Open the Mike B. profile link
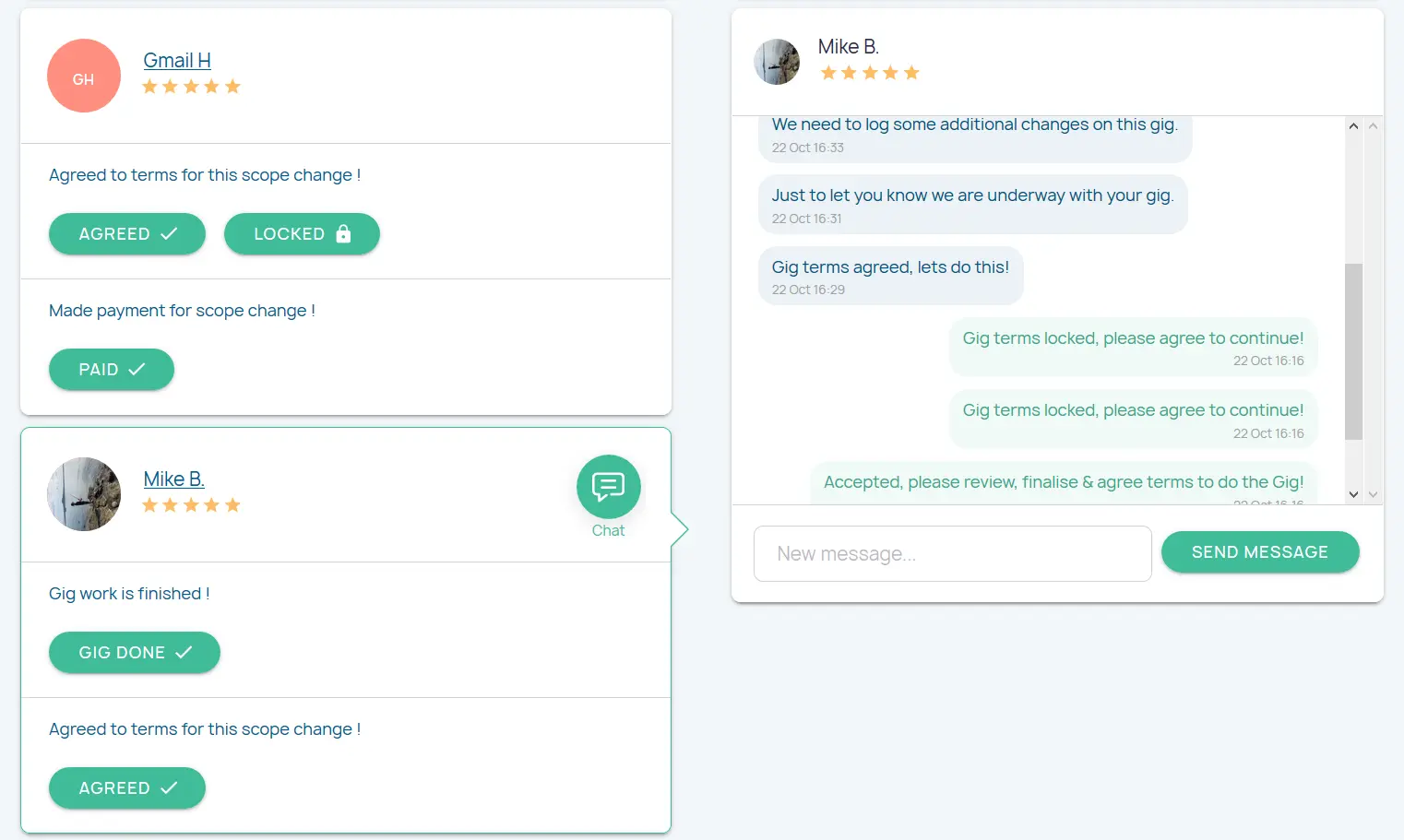The height and width of the screenshot is (840, 1404). [x=173, y=479]
